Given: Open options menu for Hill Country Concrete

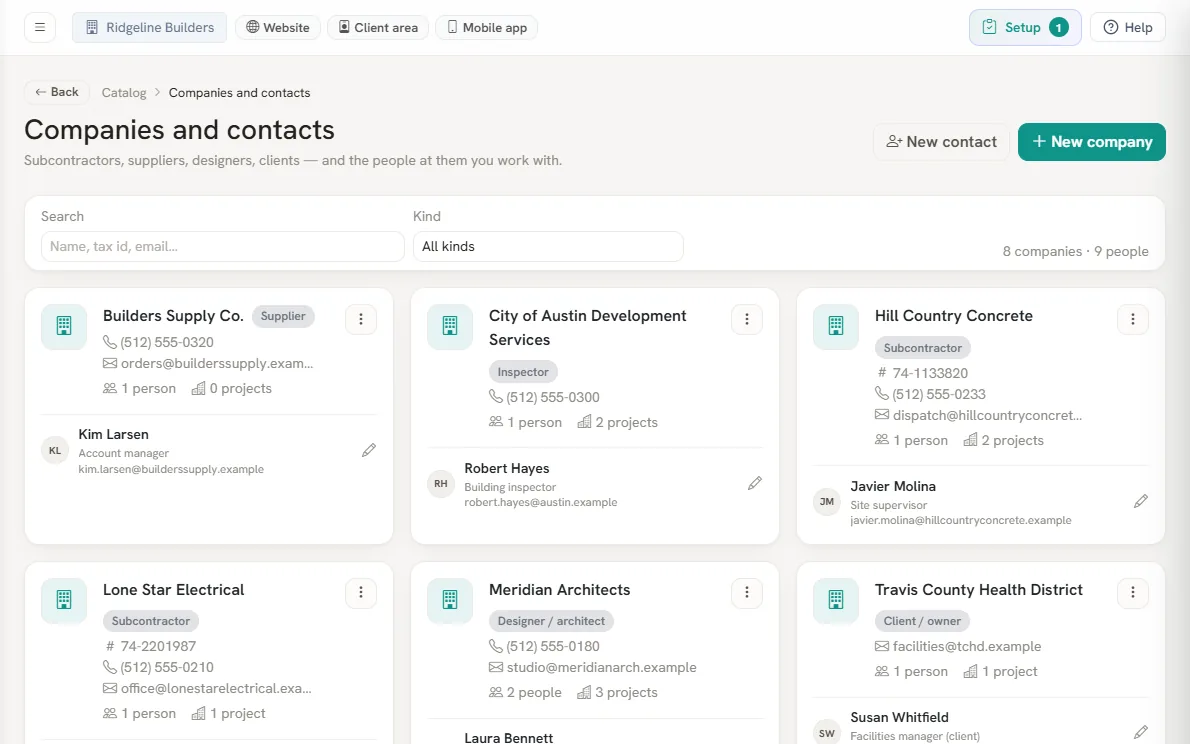Looking at the screenshot, I should pyautogui.click(x=1133, y=319).
